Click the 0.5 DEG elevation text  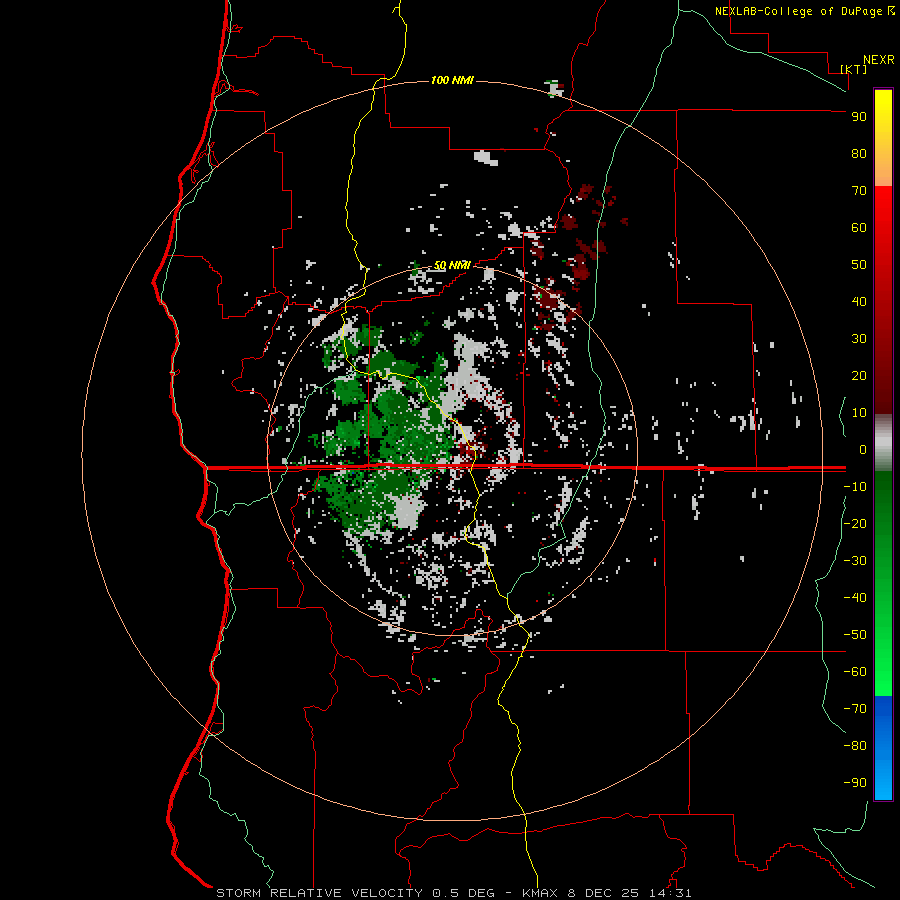pos(463,893)
